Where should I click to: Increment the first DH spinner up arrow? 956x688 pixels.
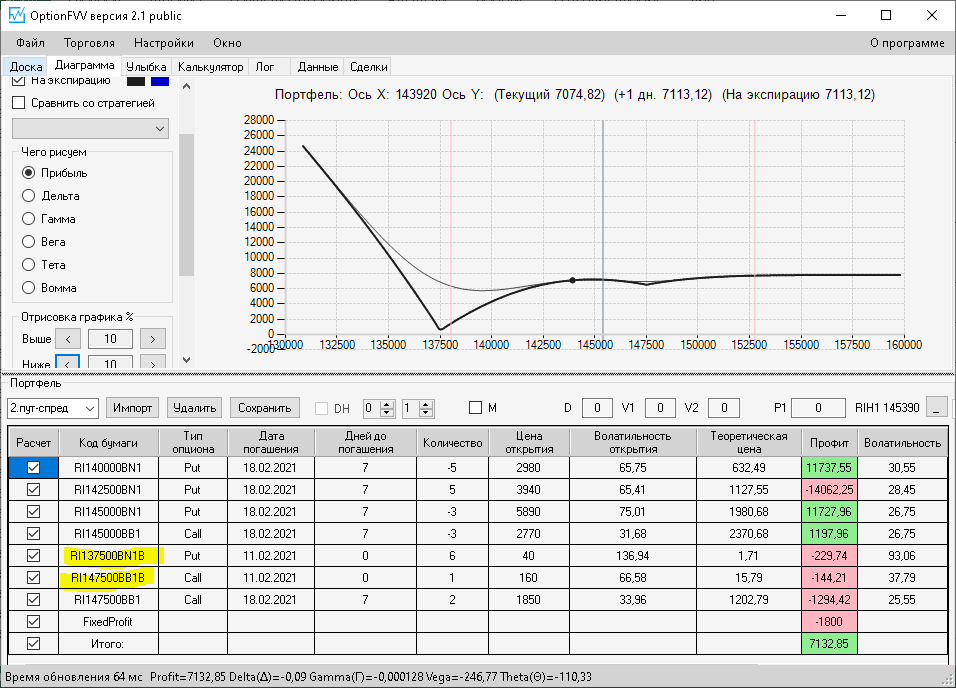coord(387,404)
